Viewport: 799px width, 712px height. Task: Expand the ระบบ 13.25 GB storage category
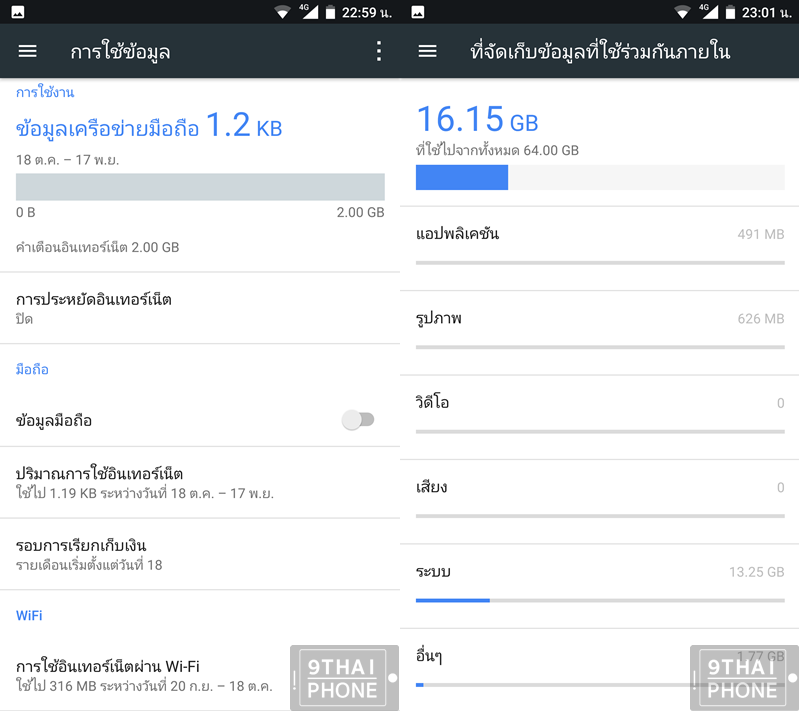click(600, 586)
